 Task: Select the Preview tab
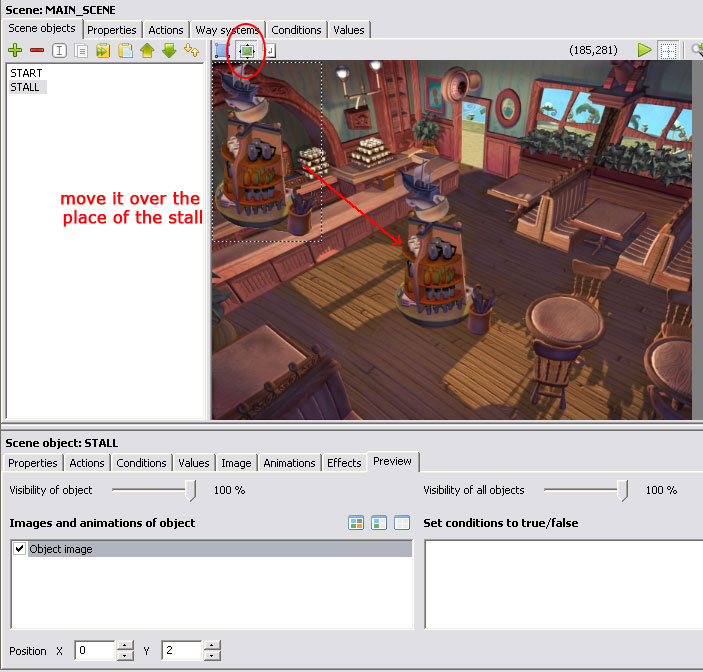[x=392, y=461]
